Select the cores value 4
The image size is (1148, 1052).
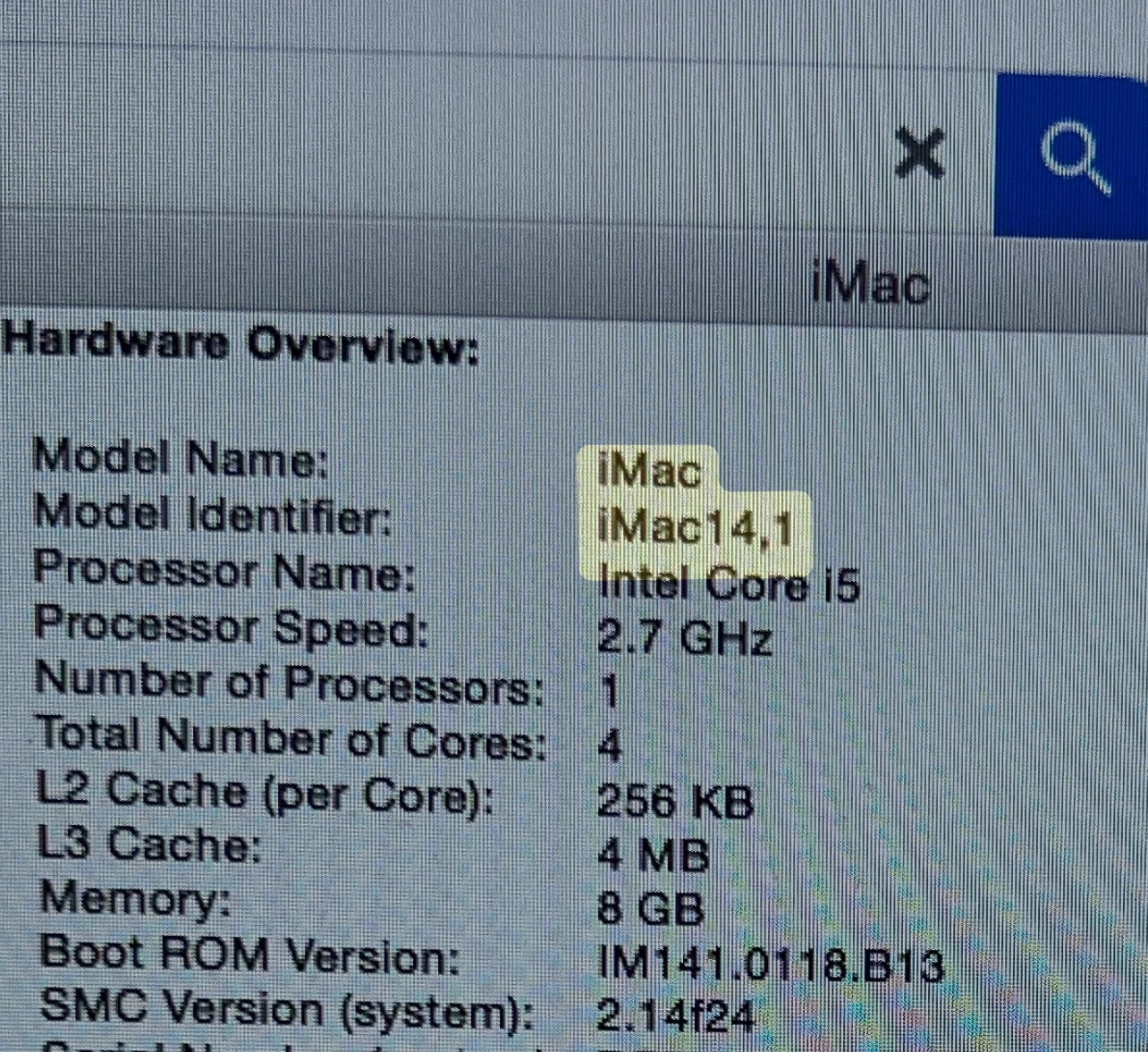611,745
